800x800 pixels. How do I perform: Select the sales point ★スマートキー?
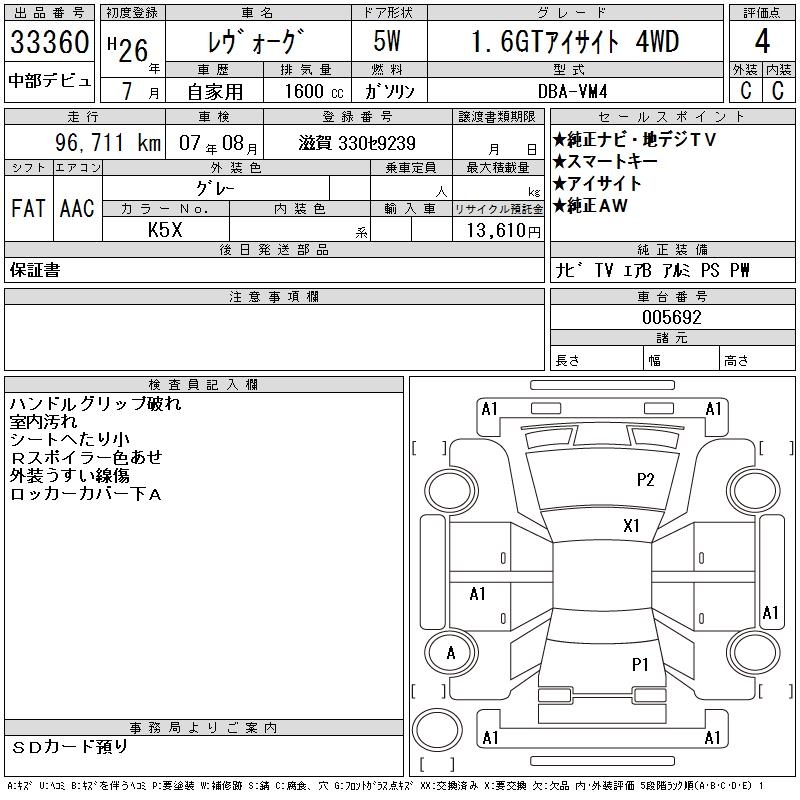pyautogui.click(x=605, y=161)
